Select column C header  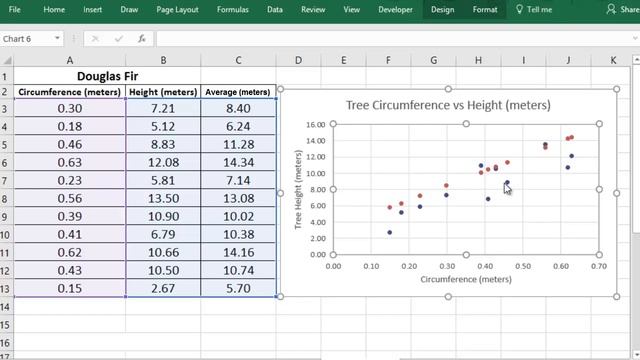[x=238, y=60]
